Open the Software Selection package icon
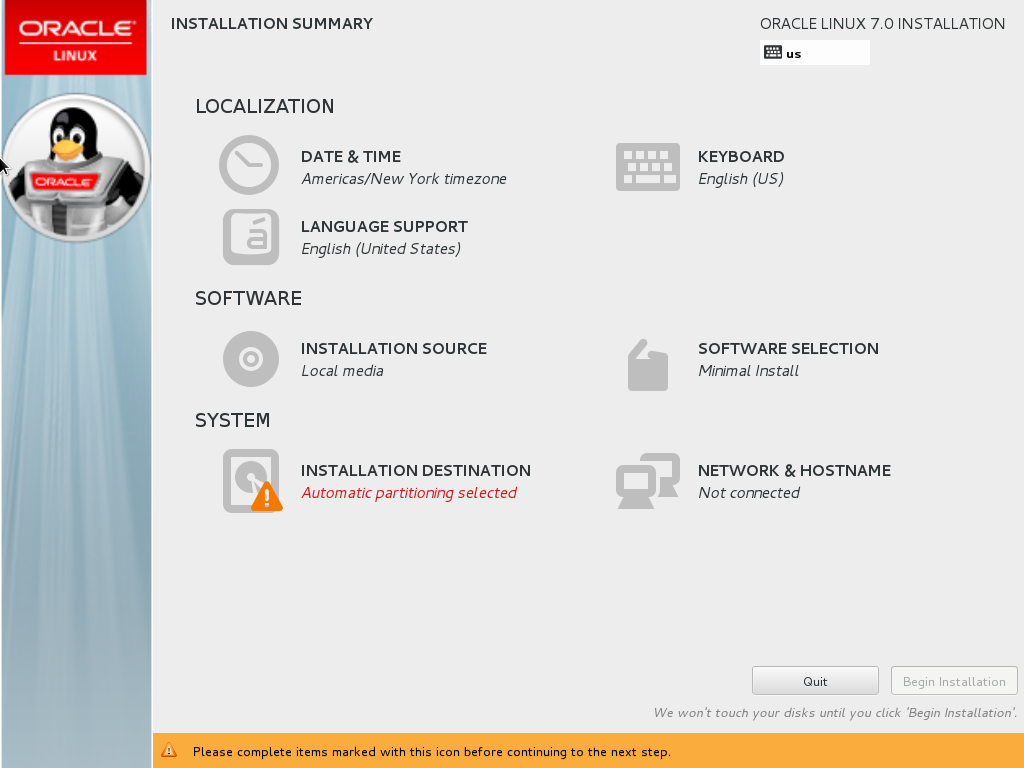The image size is (1024, 768). pos(647,364)
